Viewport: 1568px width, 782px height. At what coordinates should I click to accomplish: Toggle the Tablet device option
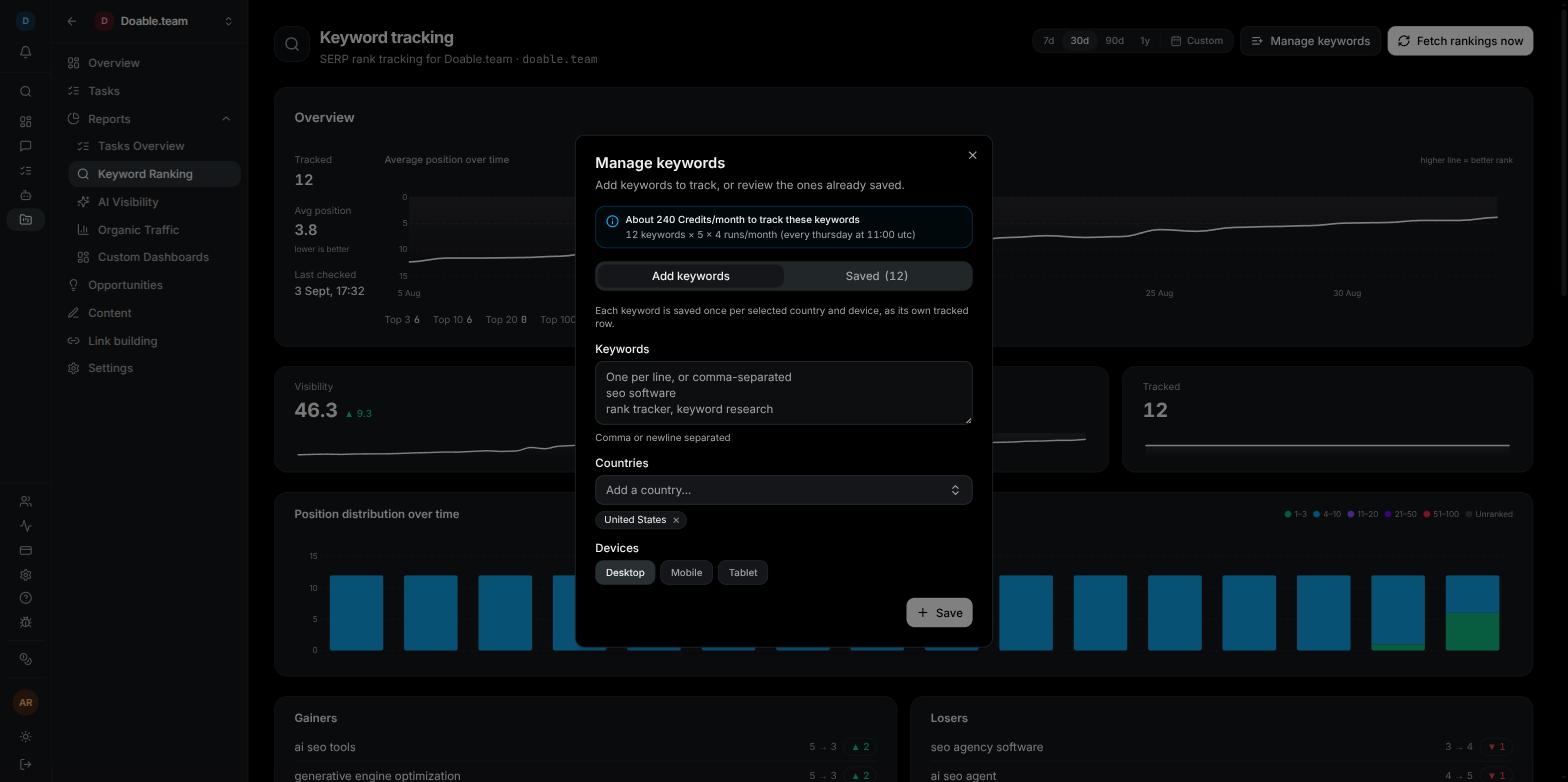(x=743, y=573)
